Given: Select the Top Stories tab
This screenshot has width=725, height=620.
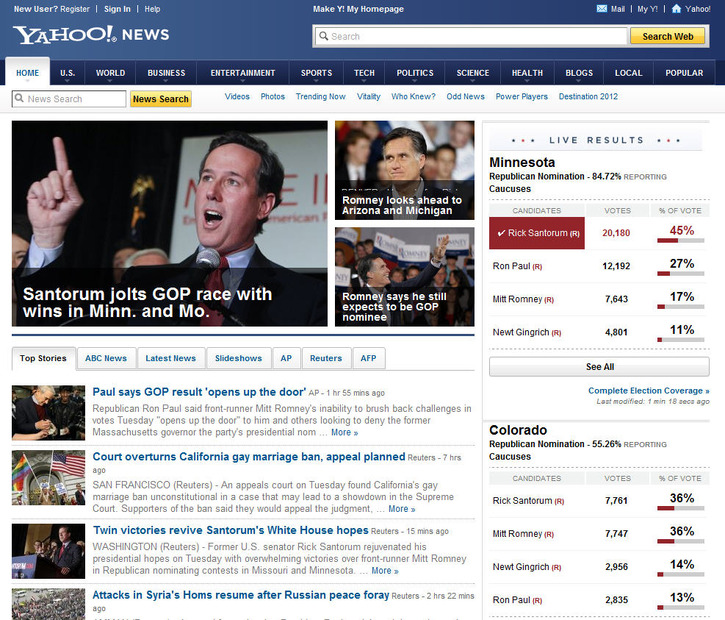Looking at the screenshot, I should point(43,358).
